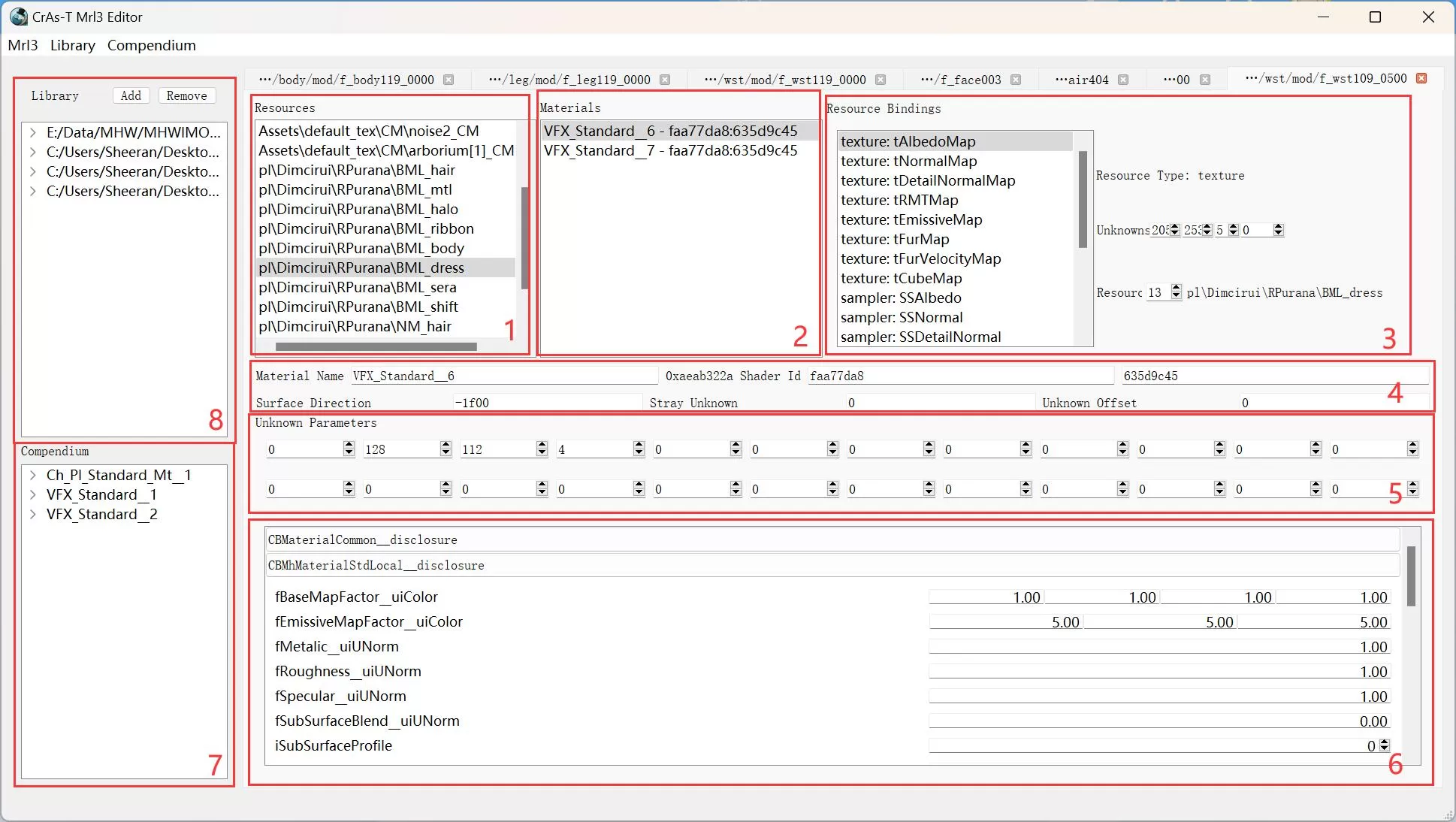The width and height of the screenshot is (1456, 822).
Task: Select VFX_Standard__7 material in list
Action: pyautogui.click(x=670, y=150)
